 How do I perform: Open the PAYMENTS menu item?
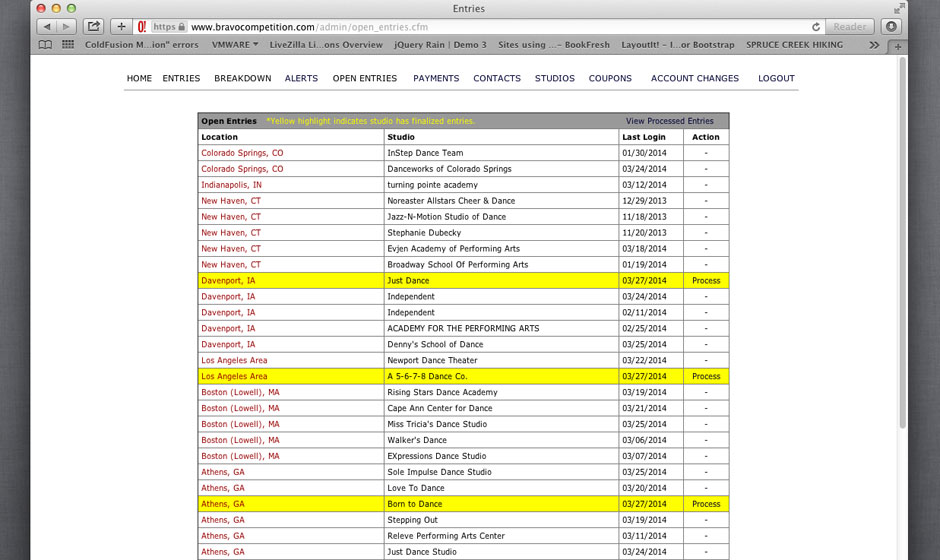pyautogui.click(x=436, y=79)
